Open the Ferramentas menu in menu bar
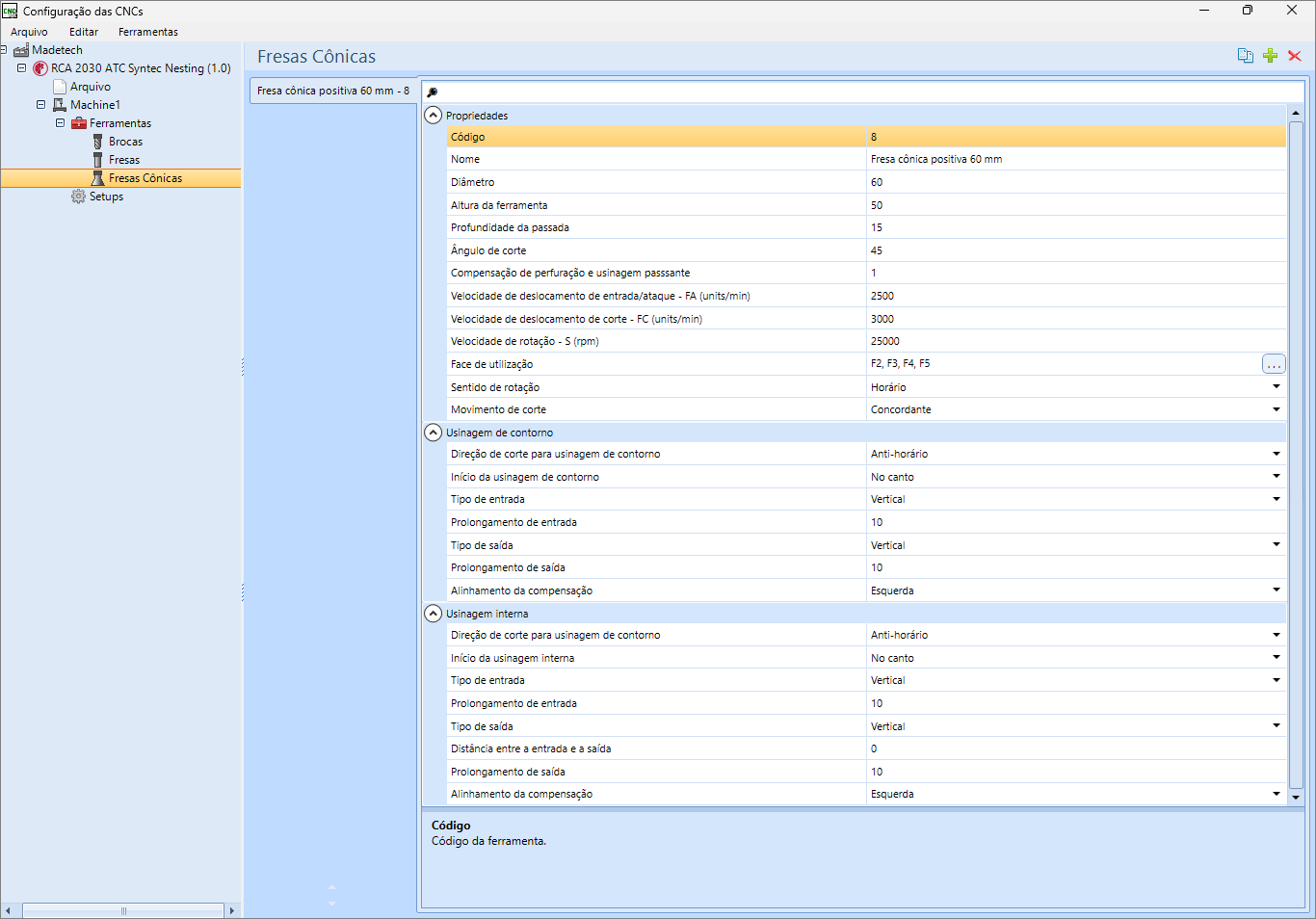 point(148,32)
